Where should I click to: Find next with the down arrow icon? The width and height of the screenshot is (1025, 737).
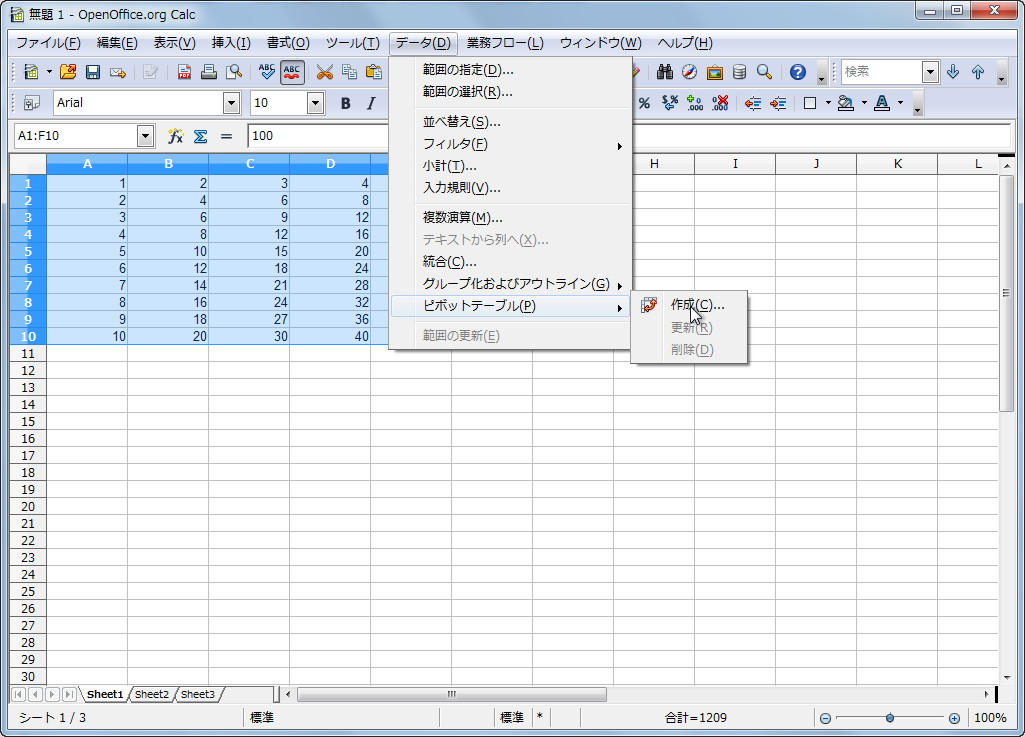point(953,72)
